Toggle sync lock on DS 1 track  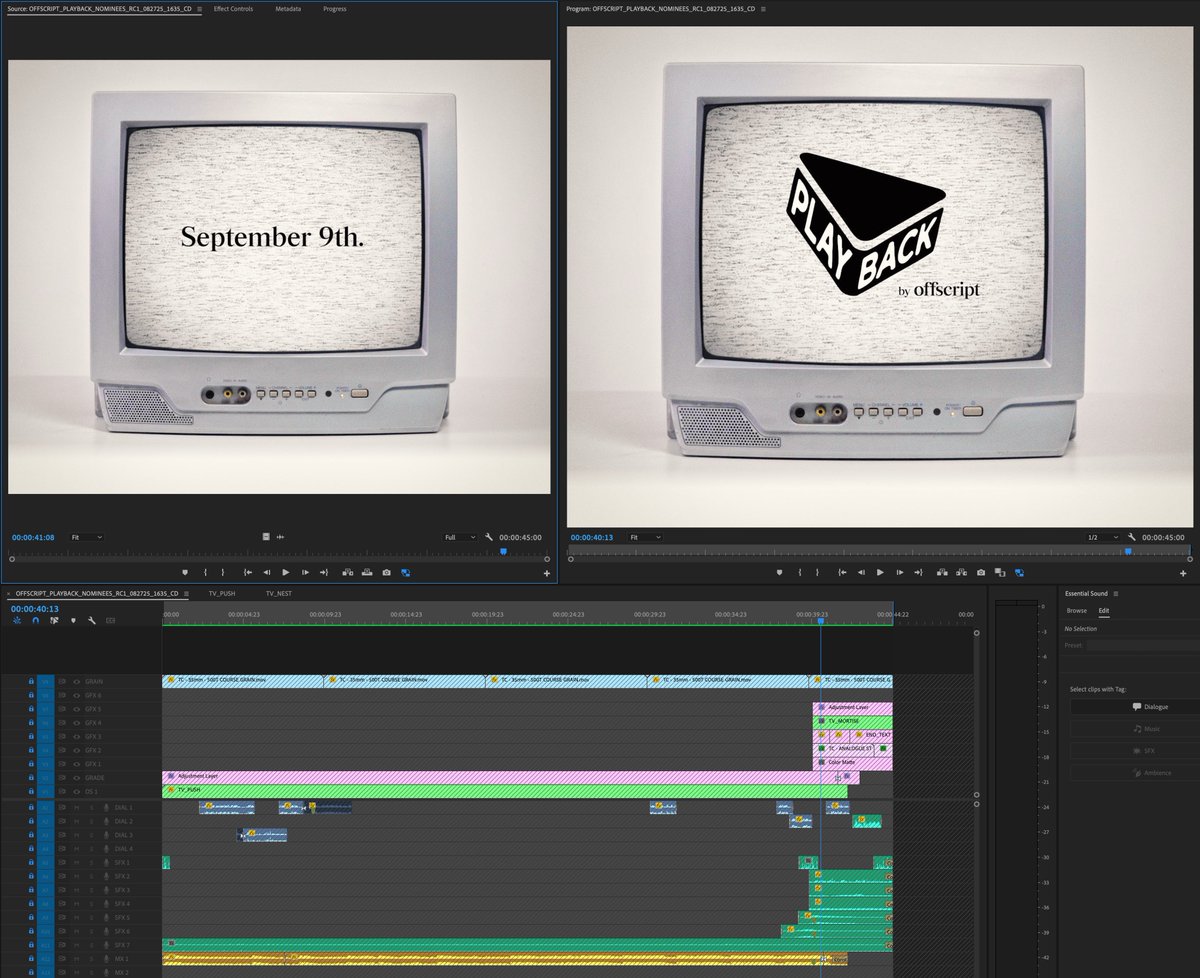coord(62,791)
